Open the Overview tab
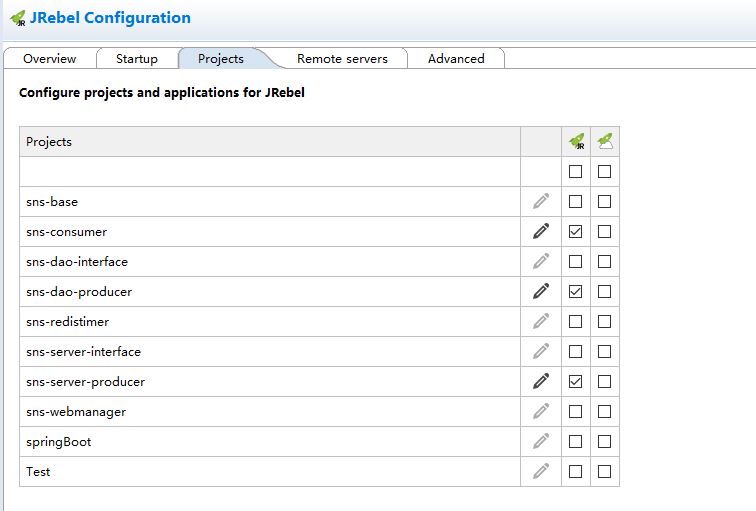This screenshot has height=511, width=756. point(49,58)
